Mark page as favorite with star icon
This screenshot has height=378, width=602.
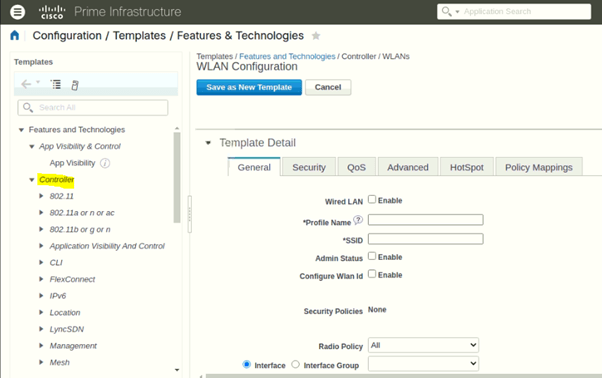tap(316, 36)
